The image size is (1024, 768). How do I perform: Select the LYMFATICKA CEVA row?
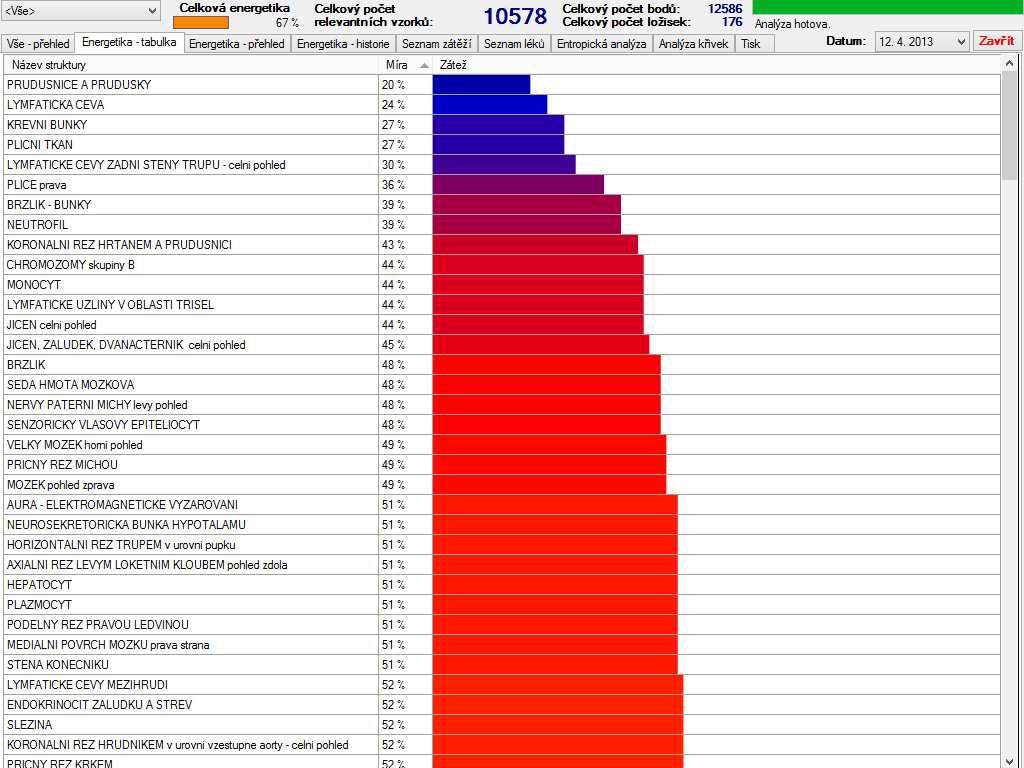(x=502, y=104)
